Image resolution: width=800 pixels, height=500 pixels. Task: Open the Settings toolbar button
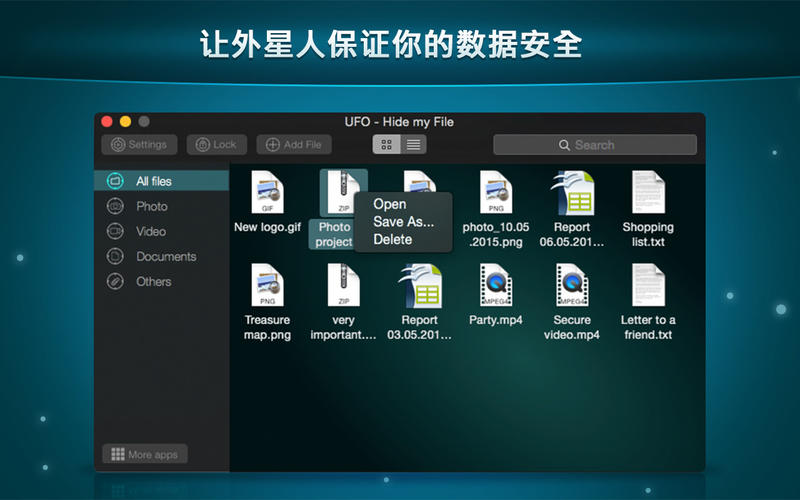coord(139,145)
